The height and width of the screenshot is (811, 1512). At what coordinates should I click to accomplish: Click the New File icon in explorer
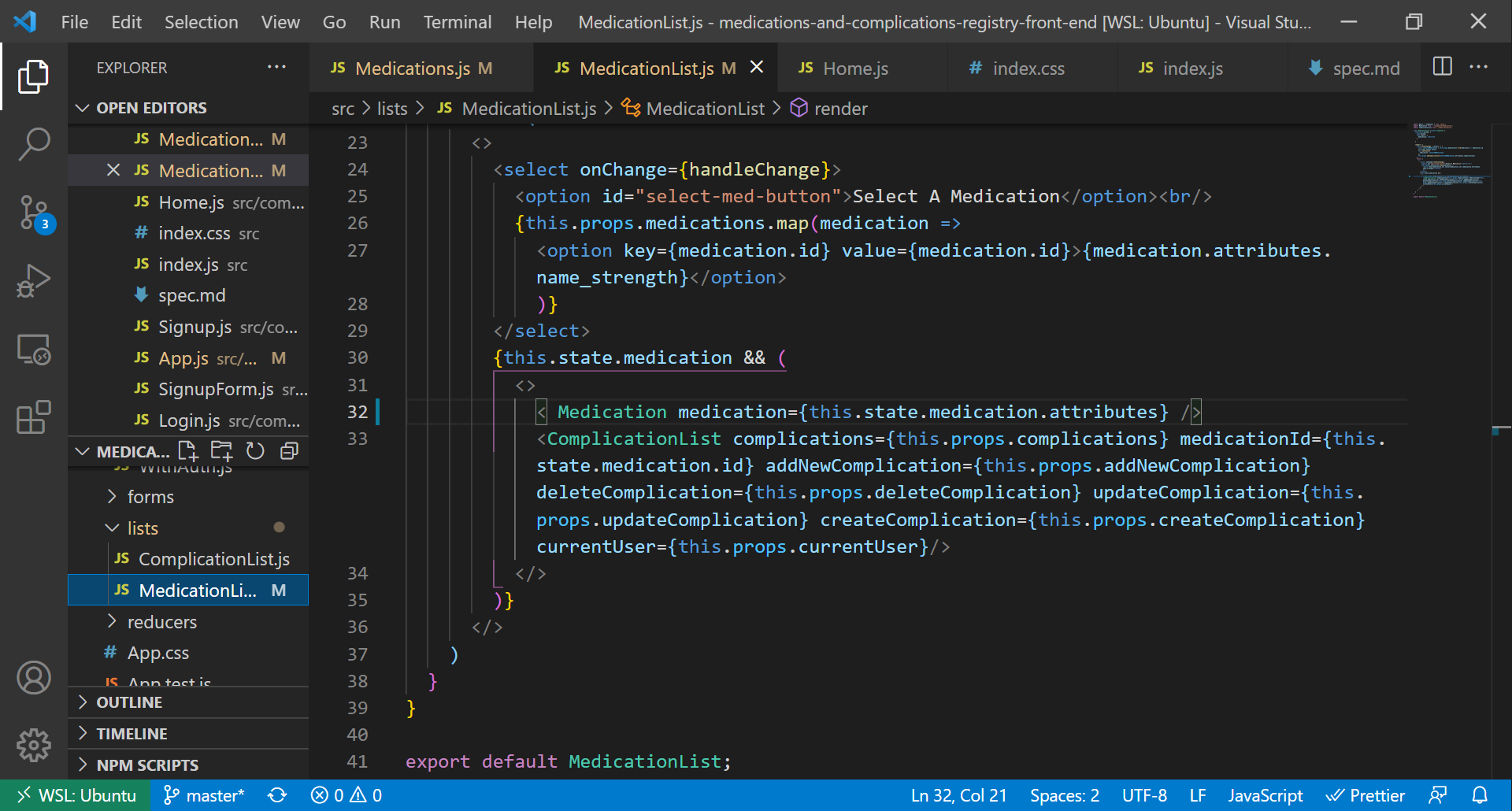click(187, 451)
